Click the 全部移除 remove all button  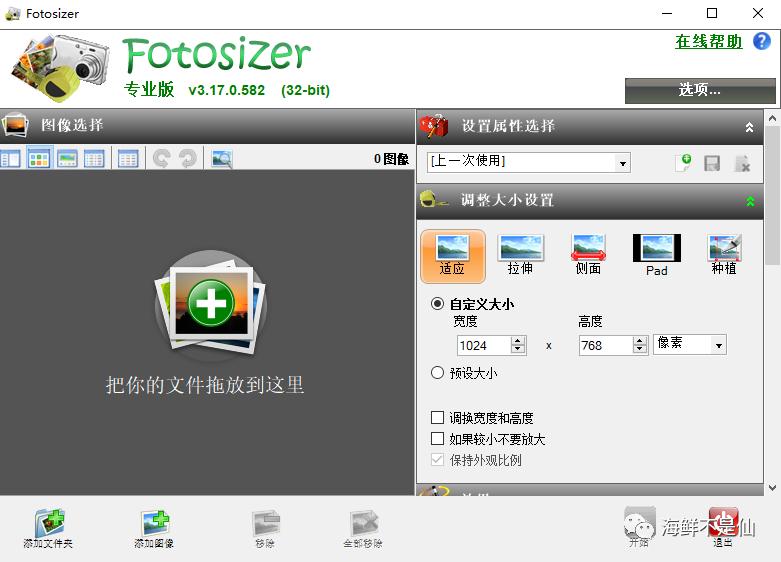coord(363,529)
